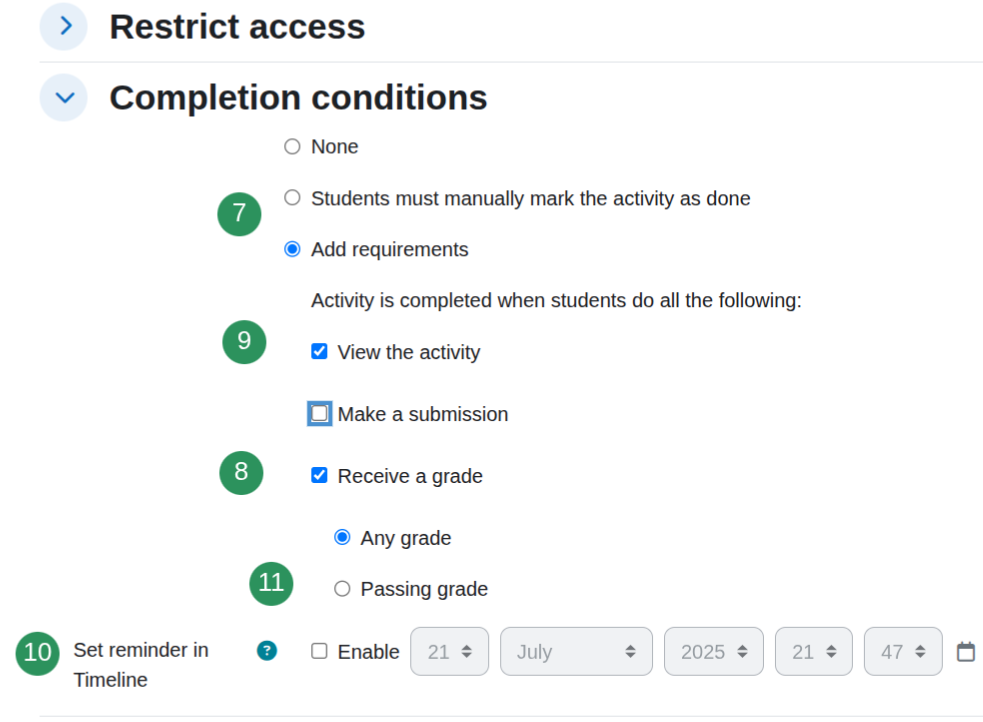Image resolution: width=983 pixels, height=722 pixels.
Task: Click the green number 11 badge
Action: coord(271,583)
